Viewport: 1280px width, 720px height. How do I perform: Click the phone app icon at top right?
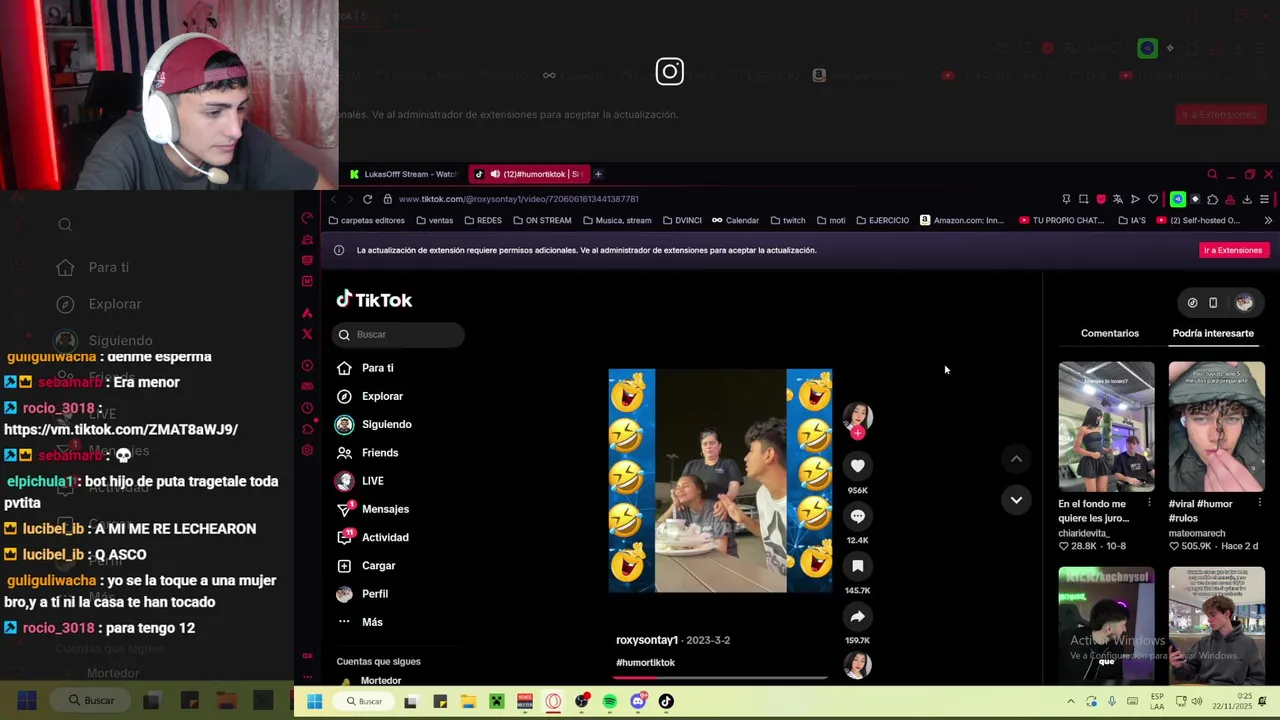(x=1213, y=303)
